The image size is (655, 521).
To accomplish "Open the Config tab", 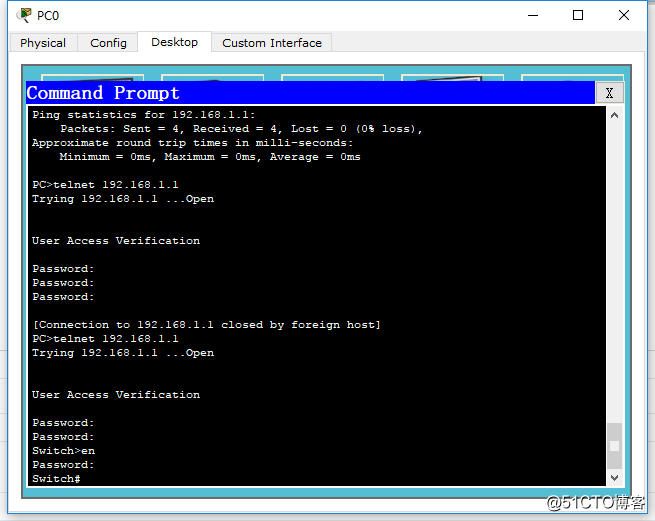I will point(108,43).
